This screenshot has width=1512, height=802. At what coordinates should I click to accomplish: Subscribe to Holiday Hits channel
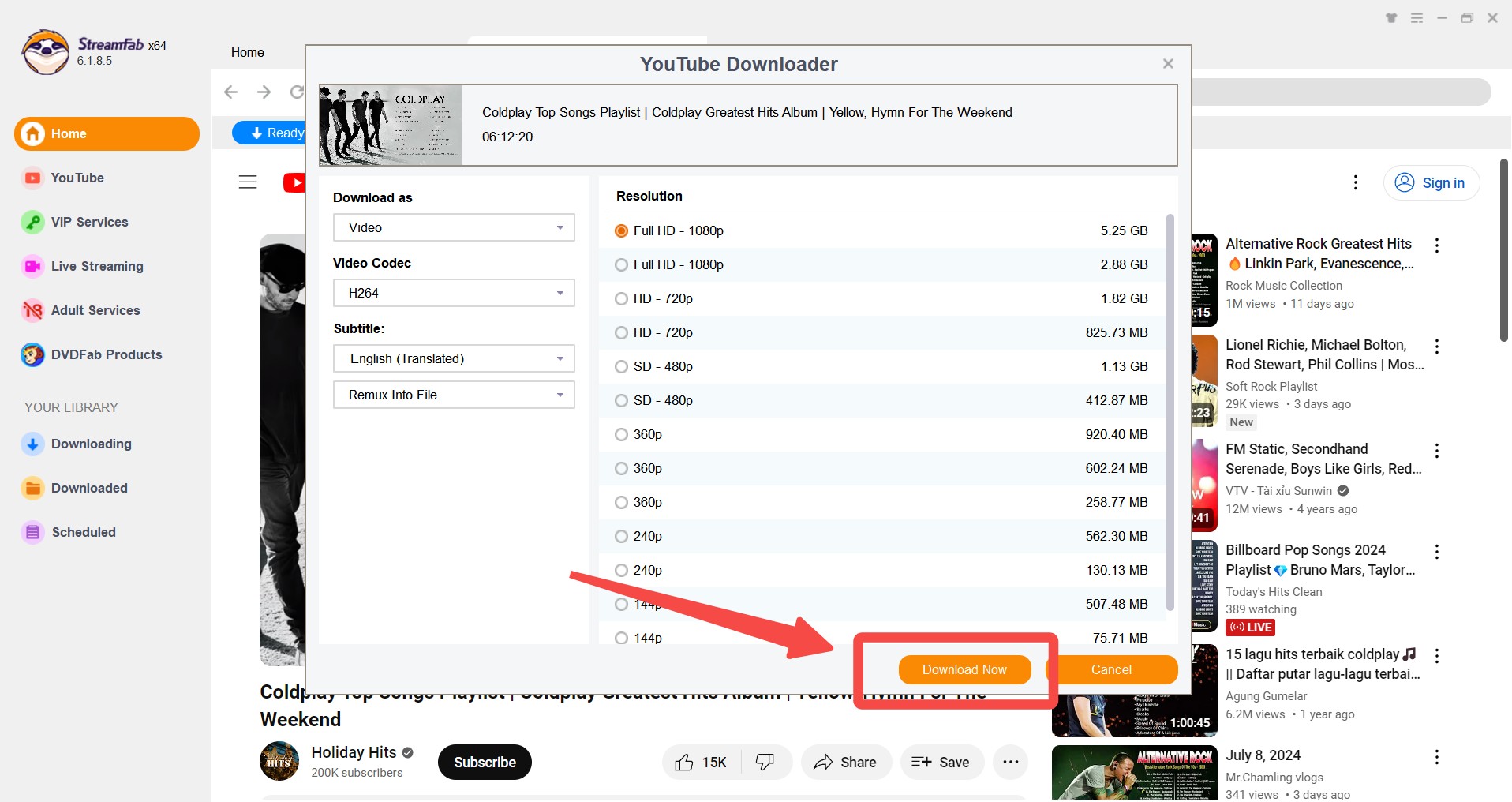point(485,762)
